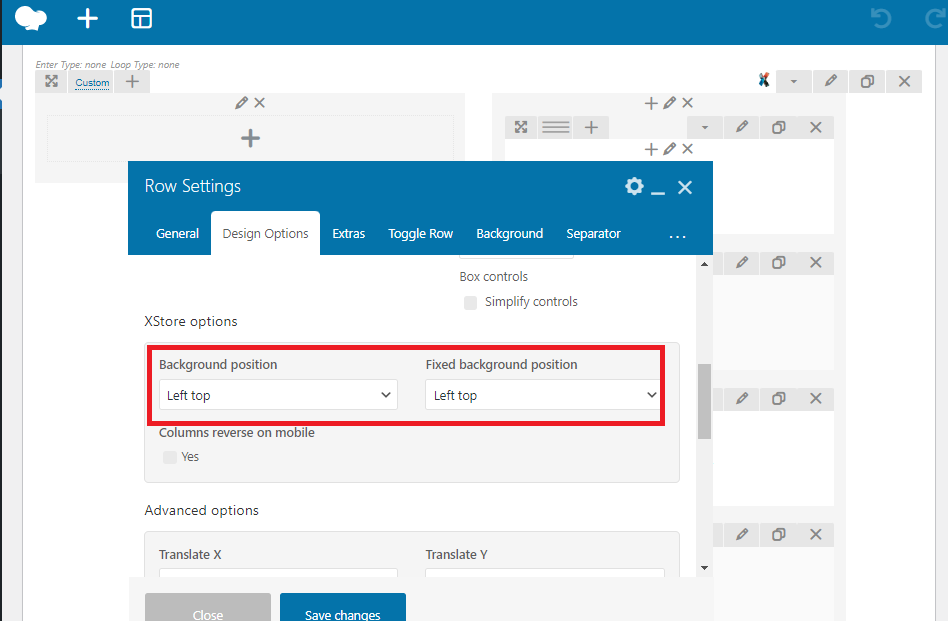Switch to the Background tab

[510, 233]
